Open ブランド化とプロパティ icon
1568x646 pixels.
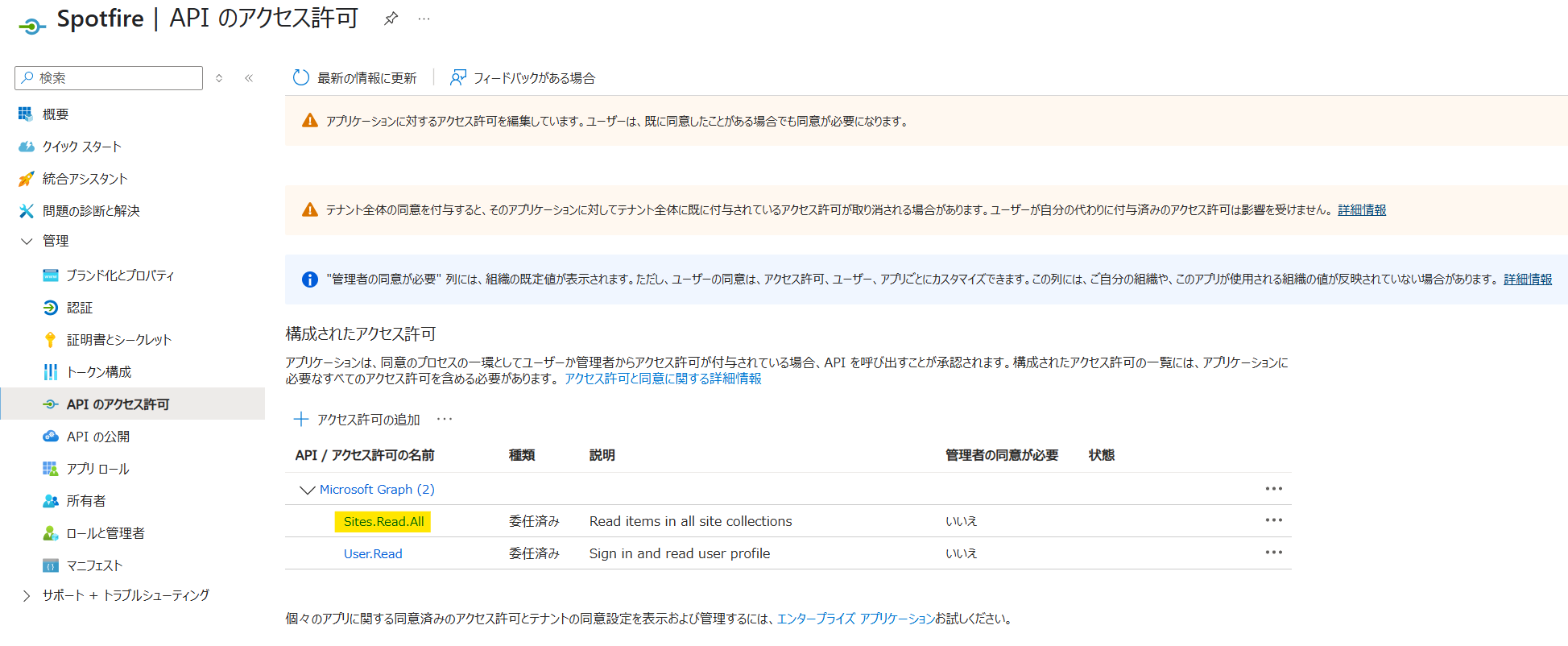51,275
